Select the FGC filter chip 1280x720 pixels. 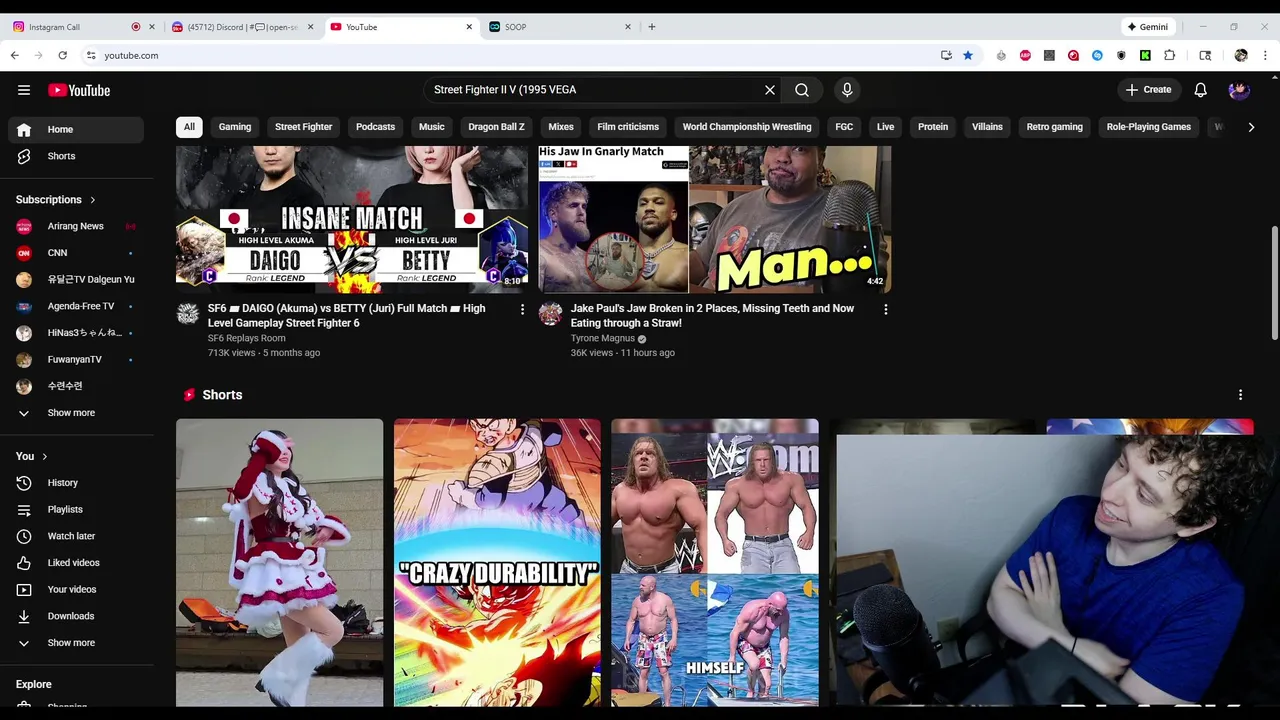click(x=844, y=127)
